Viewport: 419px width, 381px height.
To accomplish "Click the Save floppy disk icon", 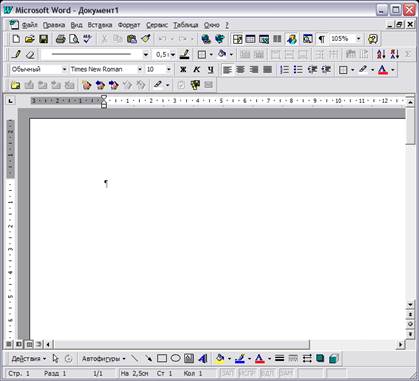I will (x=43, y=39).
